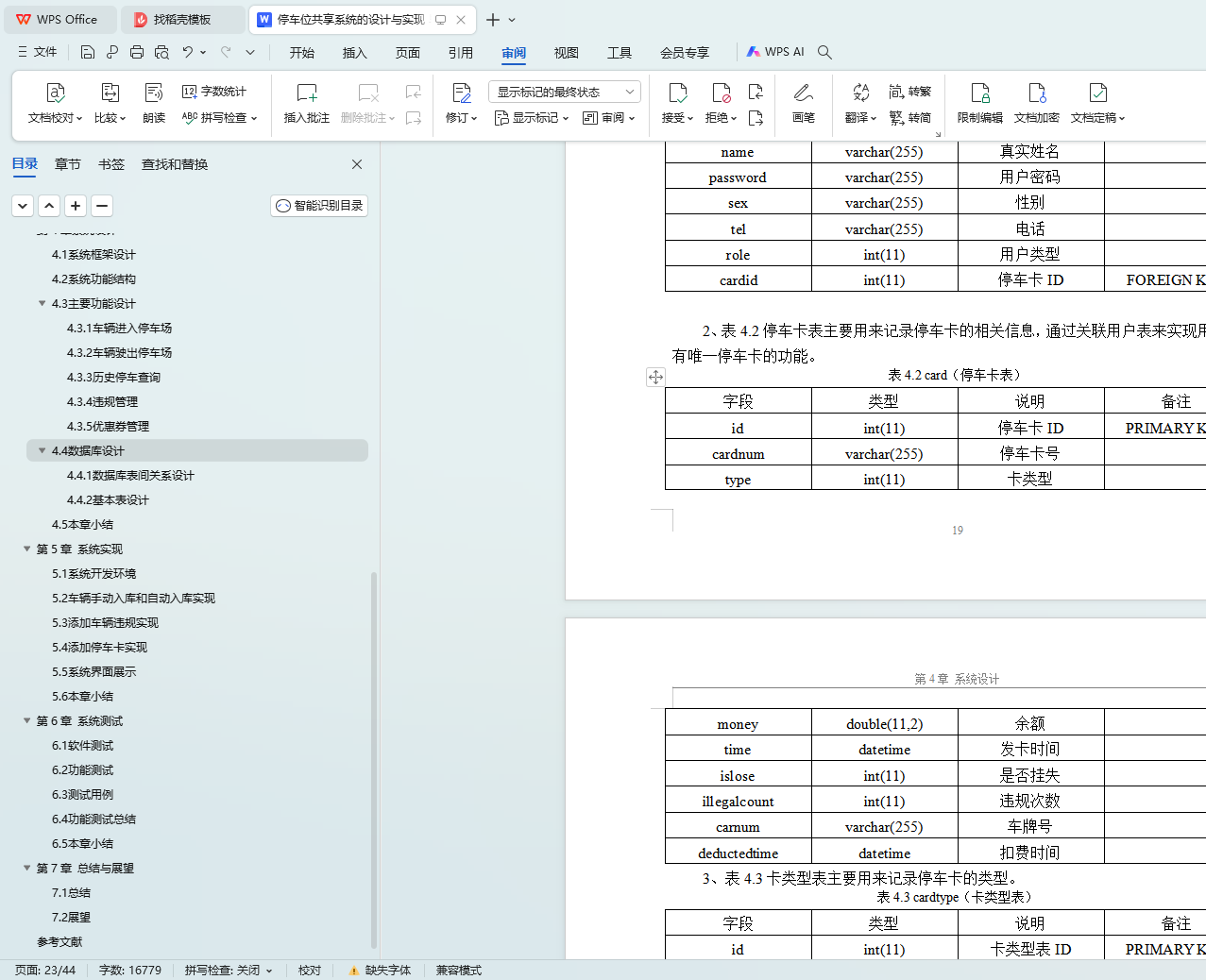Collapse the 第 6 章 系统测试 node
This screenshot has height=980, width=1206.
click(x=26, y=720)
